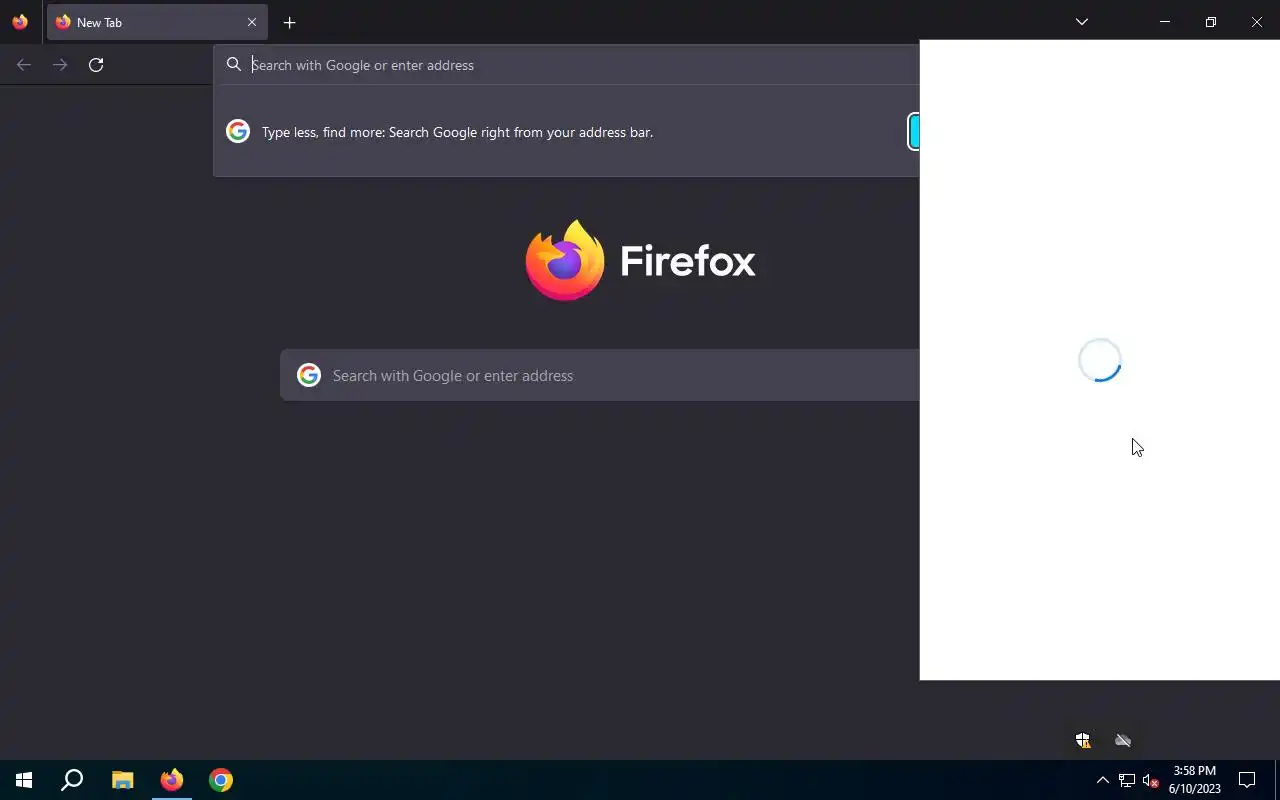This screenshot has height=800, width=1280.
Task: Minimize the Firefox window
Action: coord(1165,22)
